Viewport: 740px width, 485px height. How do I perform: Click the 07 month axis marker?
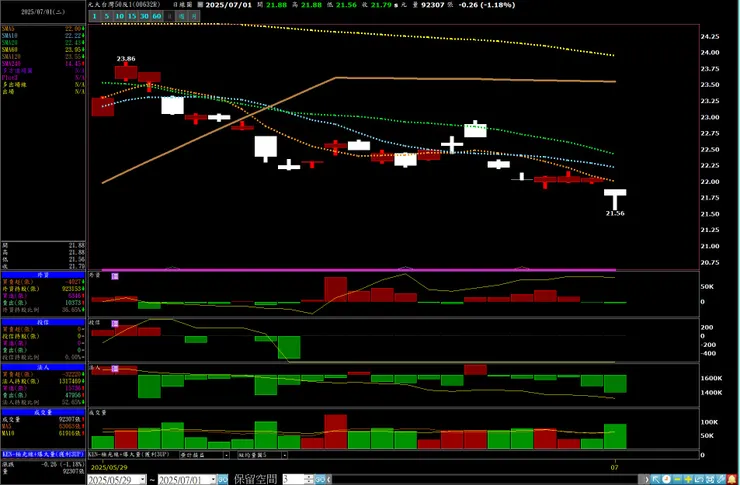click(x=614, y=468)
